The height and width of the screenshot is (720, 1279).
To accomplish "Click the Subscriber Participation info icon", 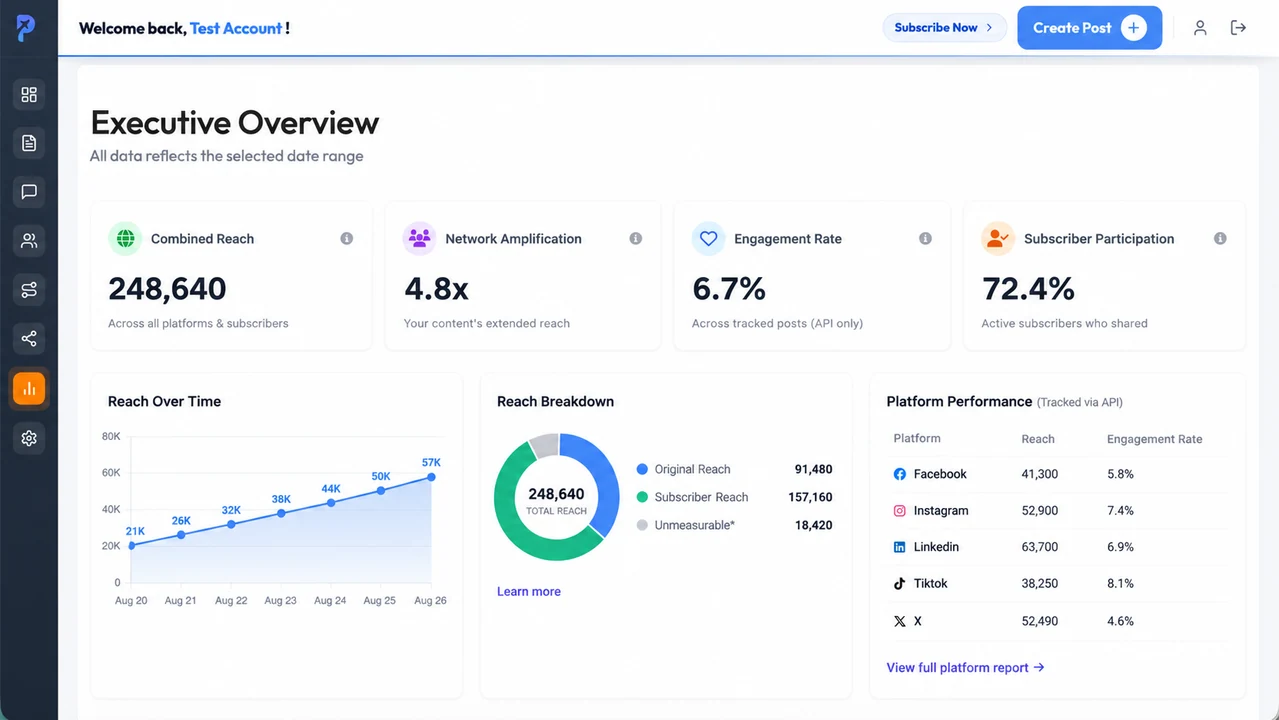I will pos(1220,239).
